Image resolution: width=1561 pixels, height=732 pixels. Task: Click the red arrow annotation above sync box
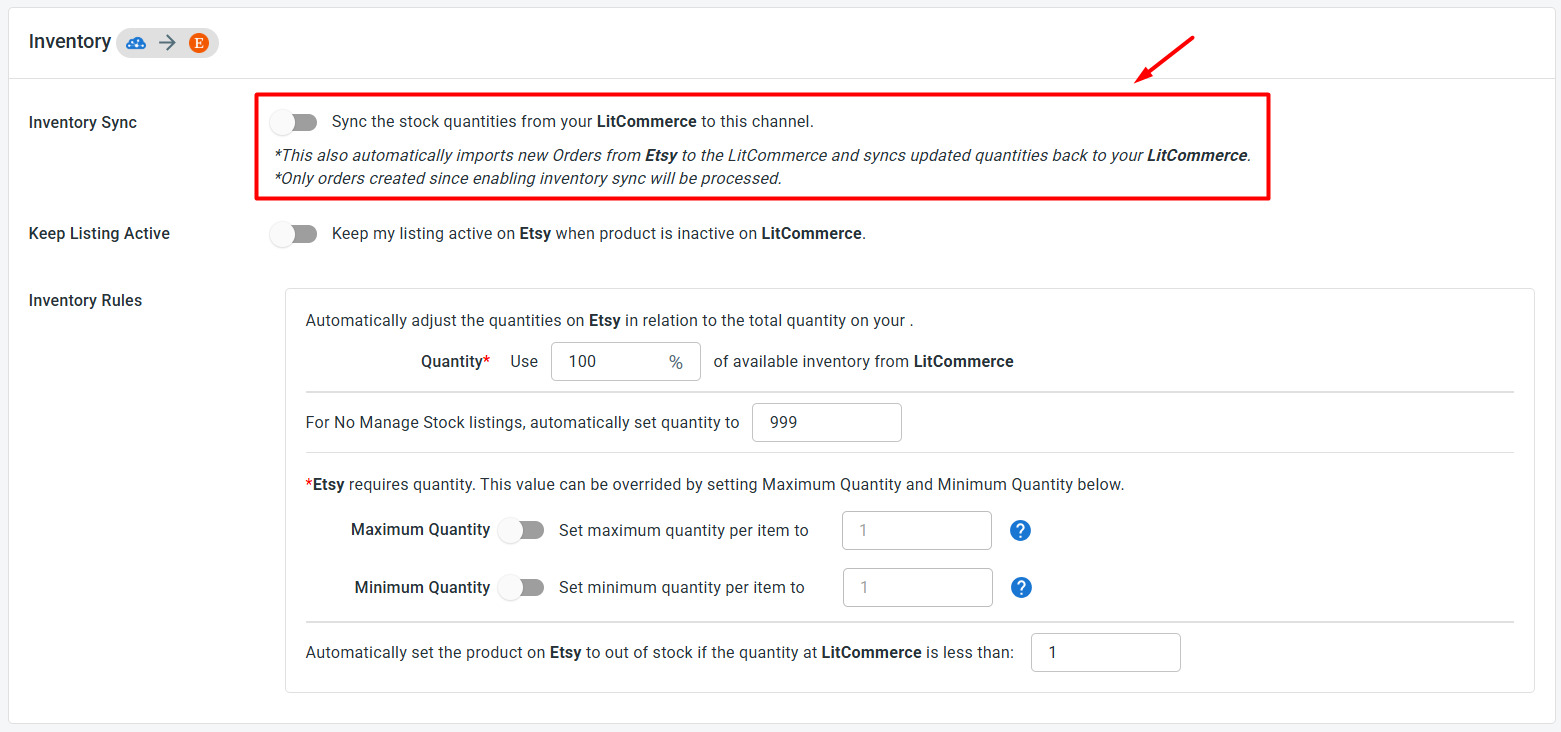point(1164,59)
